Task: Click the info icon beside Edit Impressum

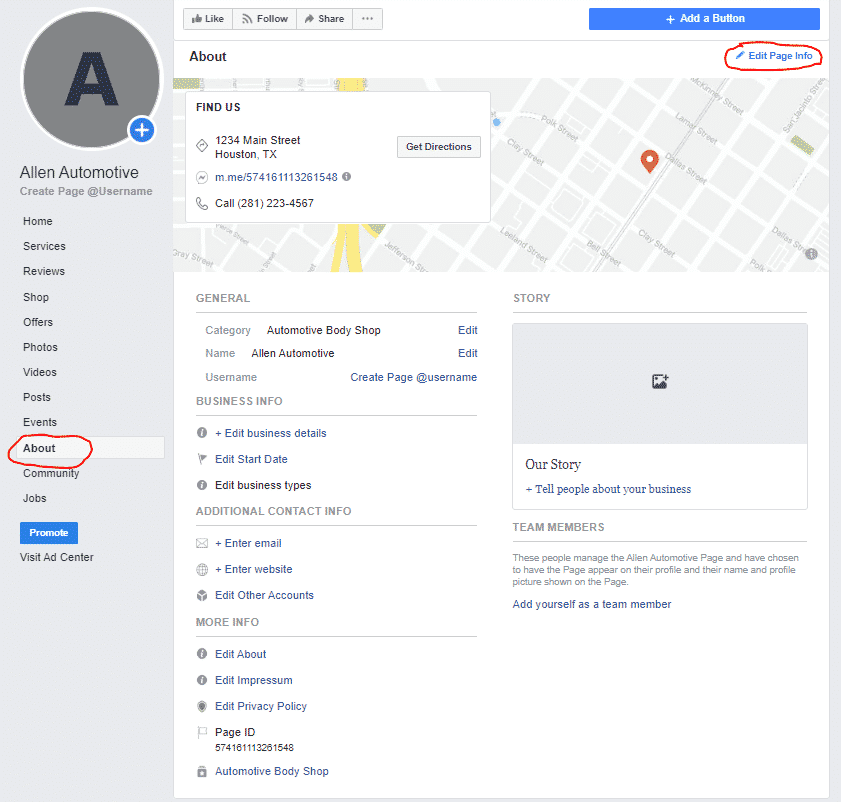Action: (202, 680)
